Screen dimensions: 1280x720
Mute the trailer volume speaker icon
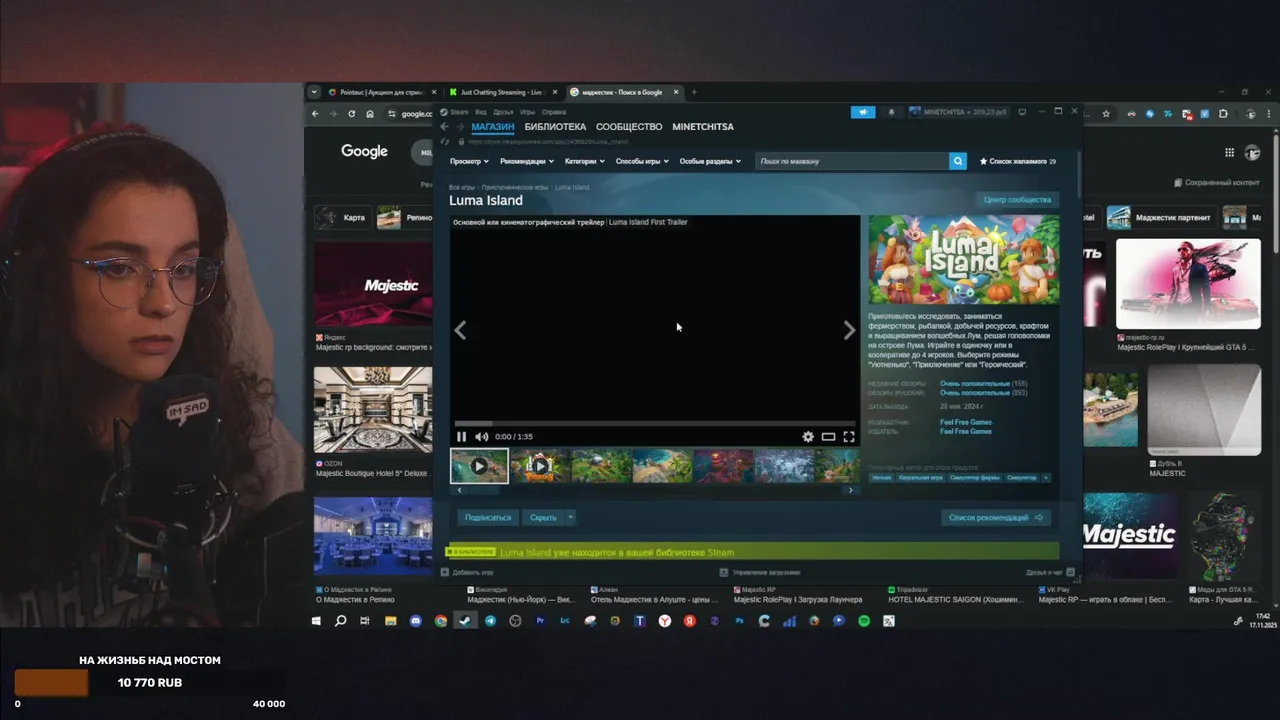[x=481, y=436]
